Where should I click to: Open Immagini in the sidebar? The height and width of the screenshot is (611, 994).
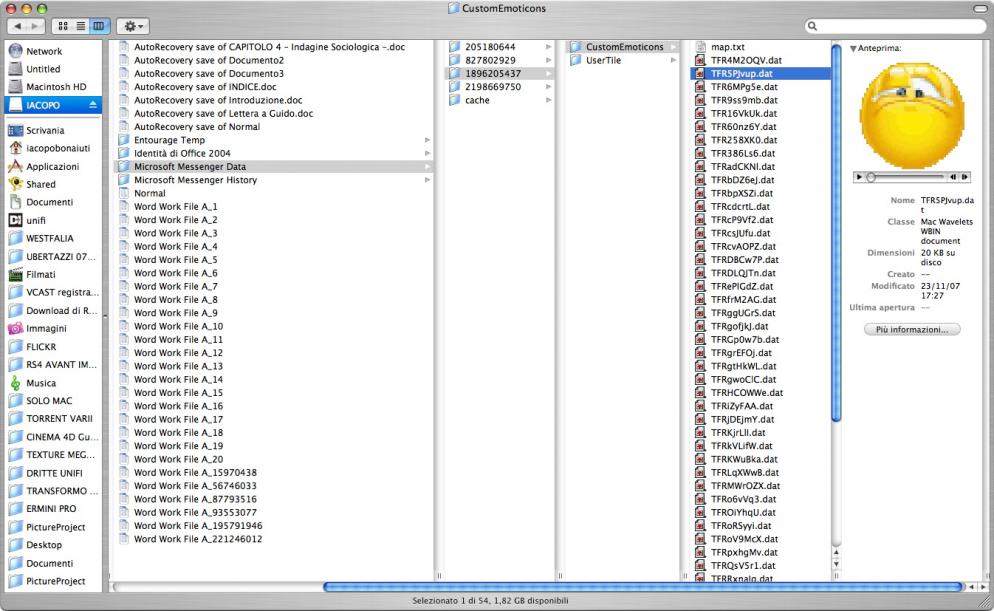(46, 328)
